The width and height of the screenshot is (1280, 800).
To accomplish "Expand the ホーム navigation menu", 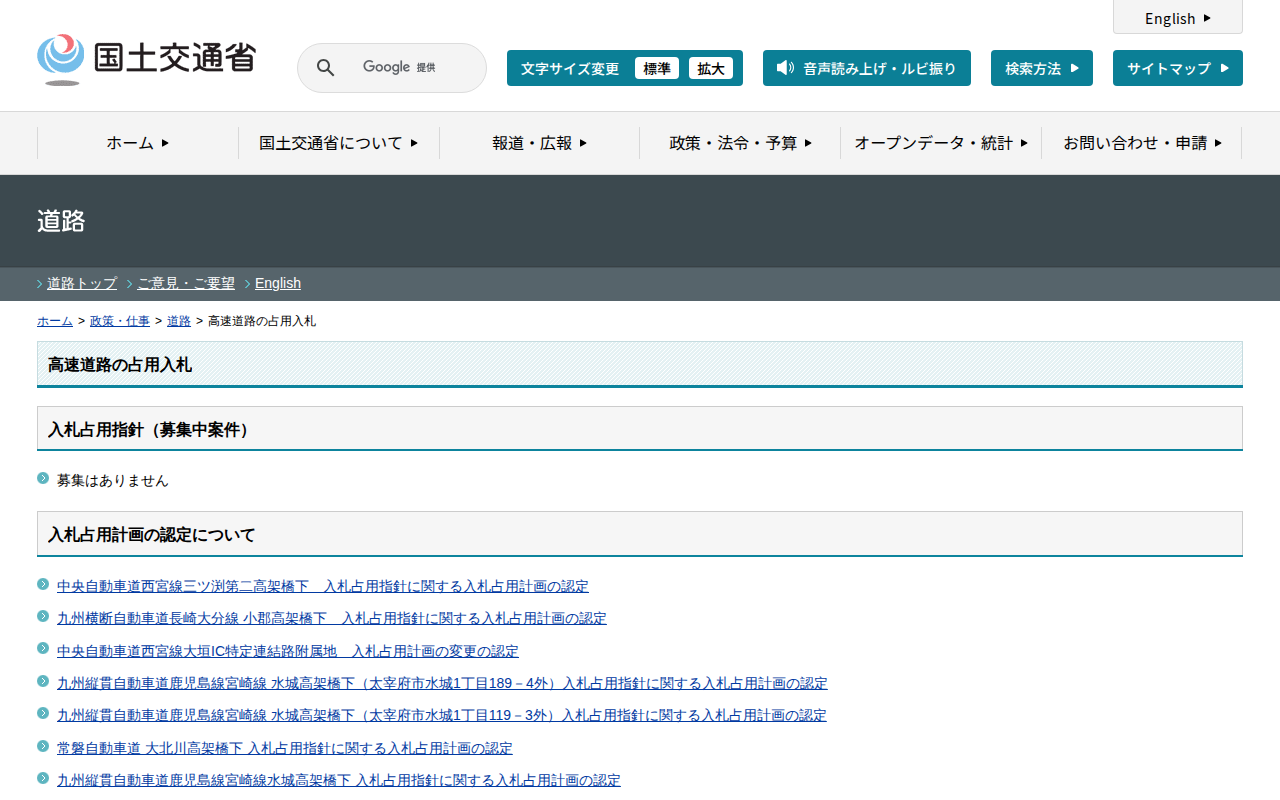I will click(x=138, y=143).
